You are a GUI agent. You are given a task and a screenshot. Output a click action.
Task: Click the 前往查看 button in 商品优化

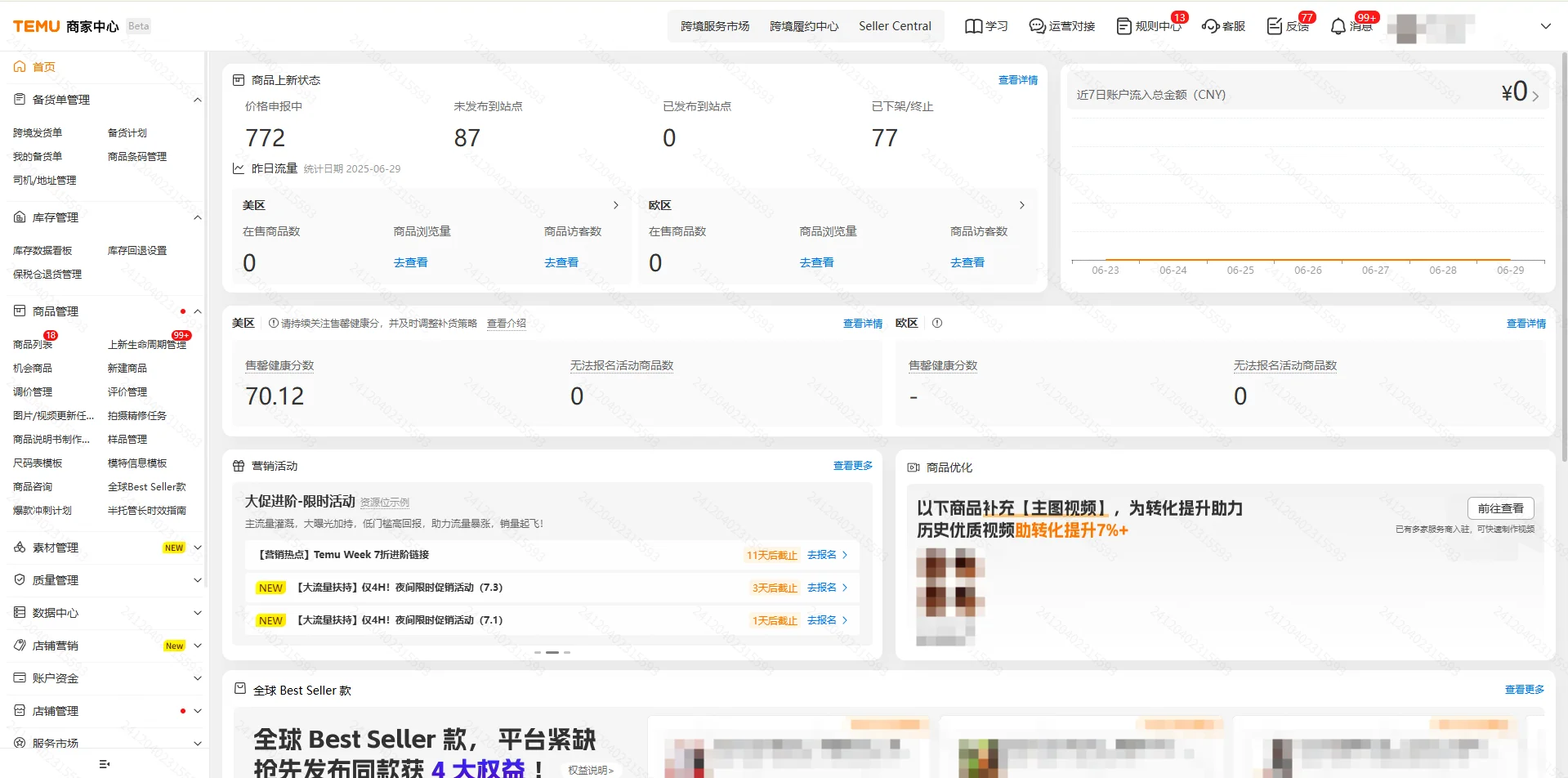click(x=1500, y=507)
